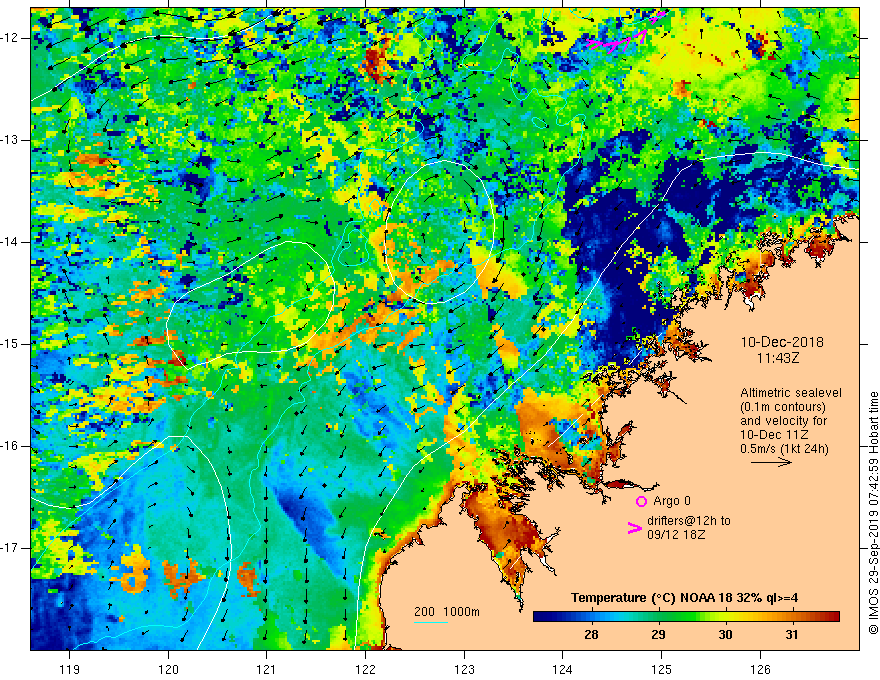Click the '200 1000m' depth contour label
The height and width of the screenshot is (680, 880).
(x=447, y=612)
